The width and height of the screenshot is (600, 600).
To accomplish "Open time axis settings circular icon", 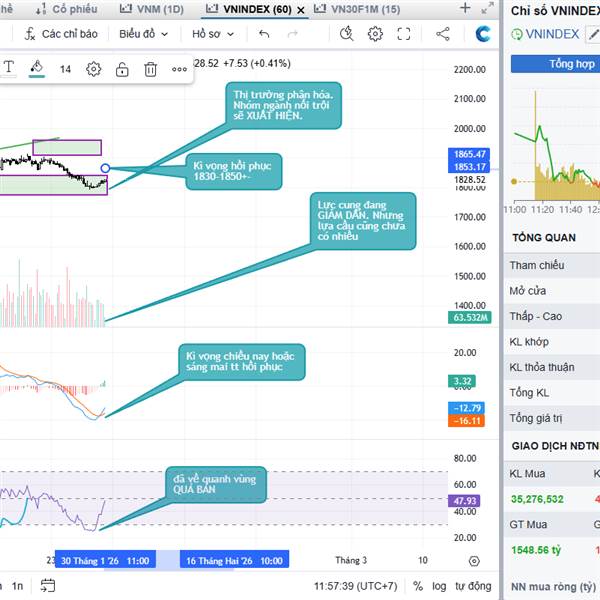I will 474,561.
